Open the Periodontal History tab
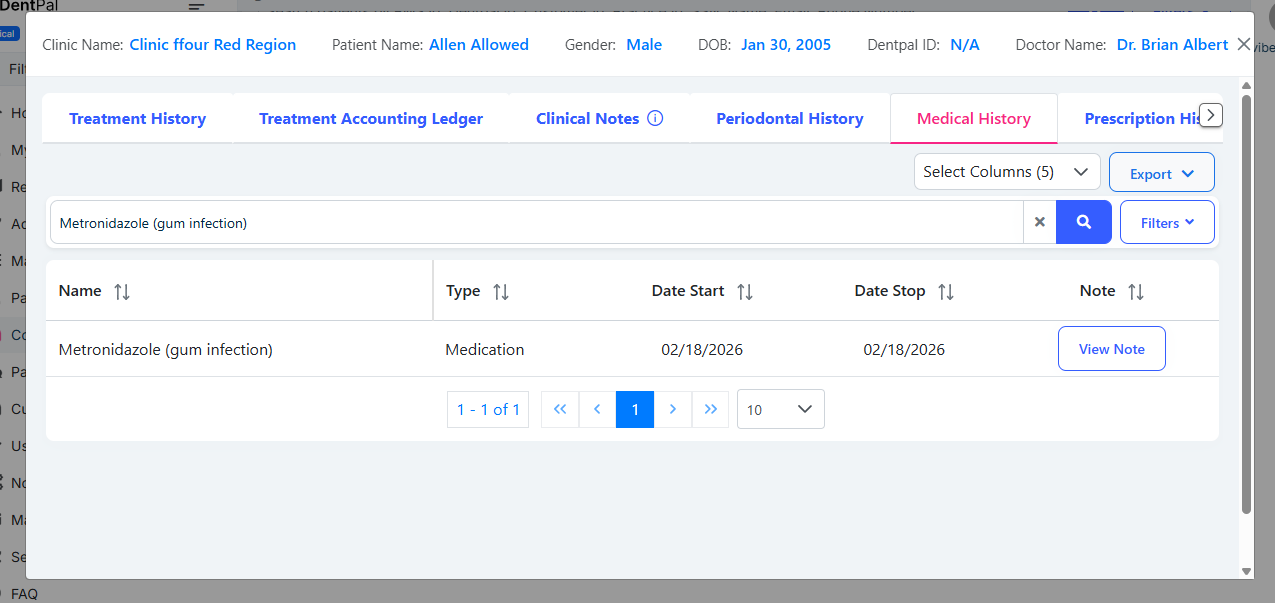This screenshot has width=1275, height=603. click(789, 118)
